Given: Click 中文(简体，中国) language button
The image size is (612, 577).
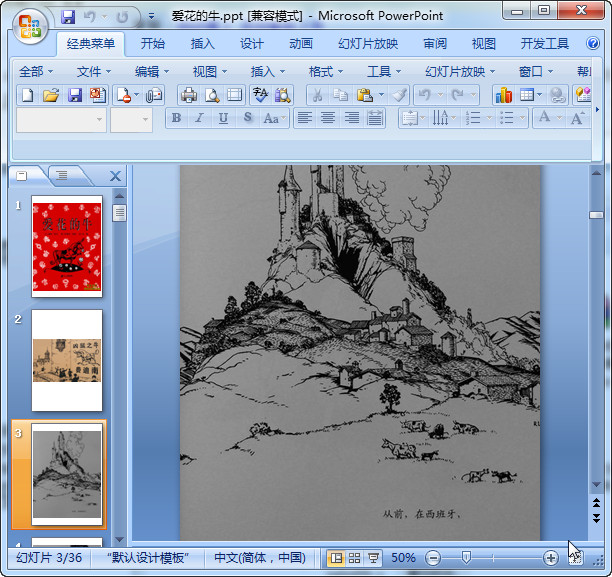Looking at the screenshot, I should (260, 557).
